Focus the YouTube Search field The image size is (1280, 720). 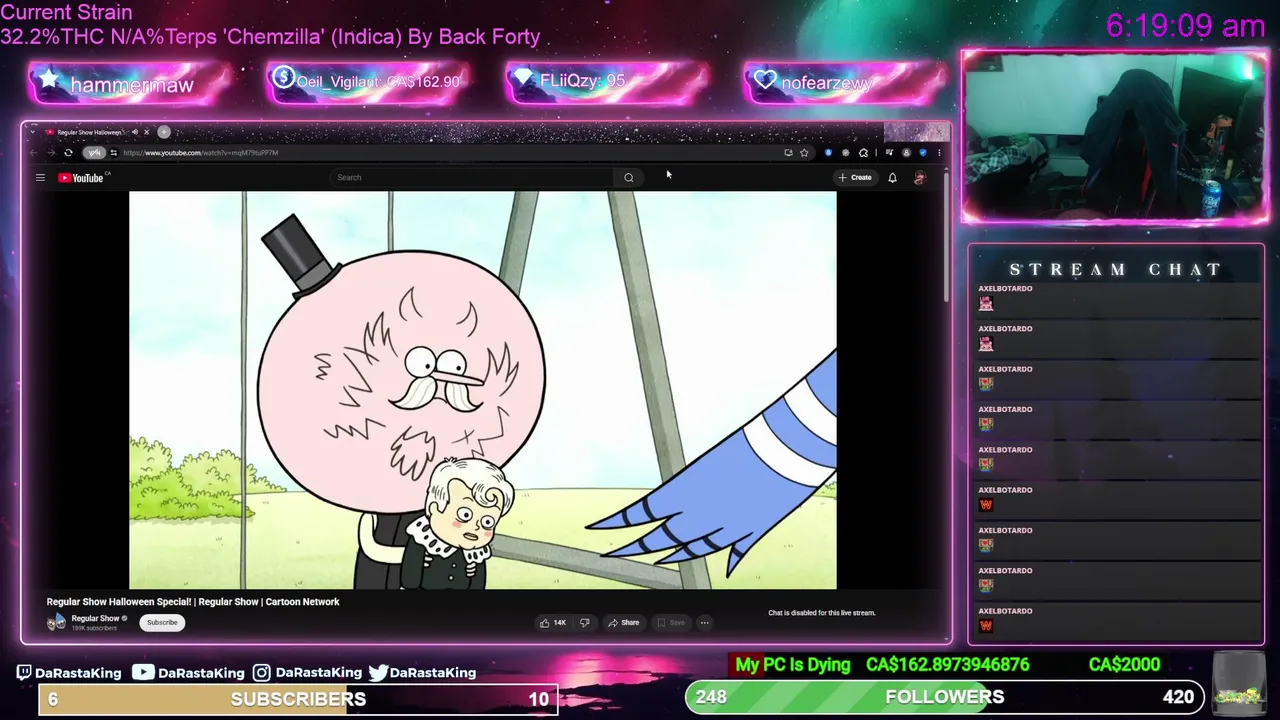pyautogui.click(x=472, y=178)
